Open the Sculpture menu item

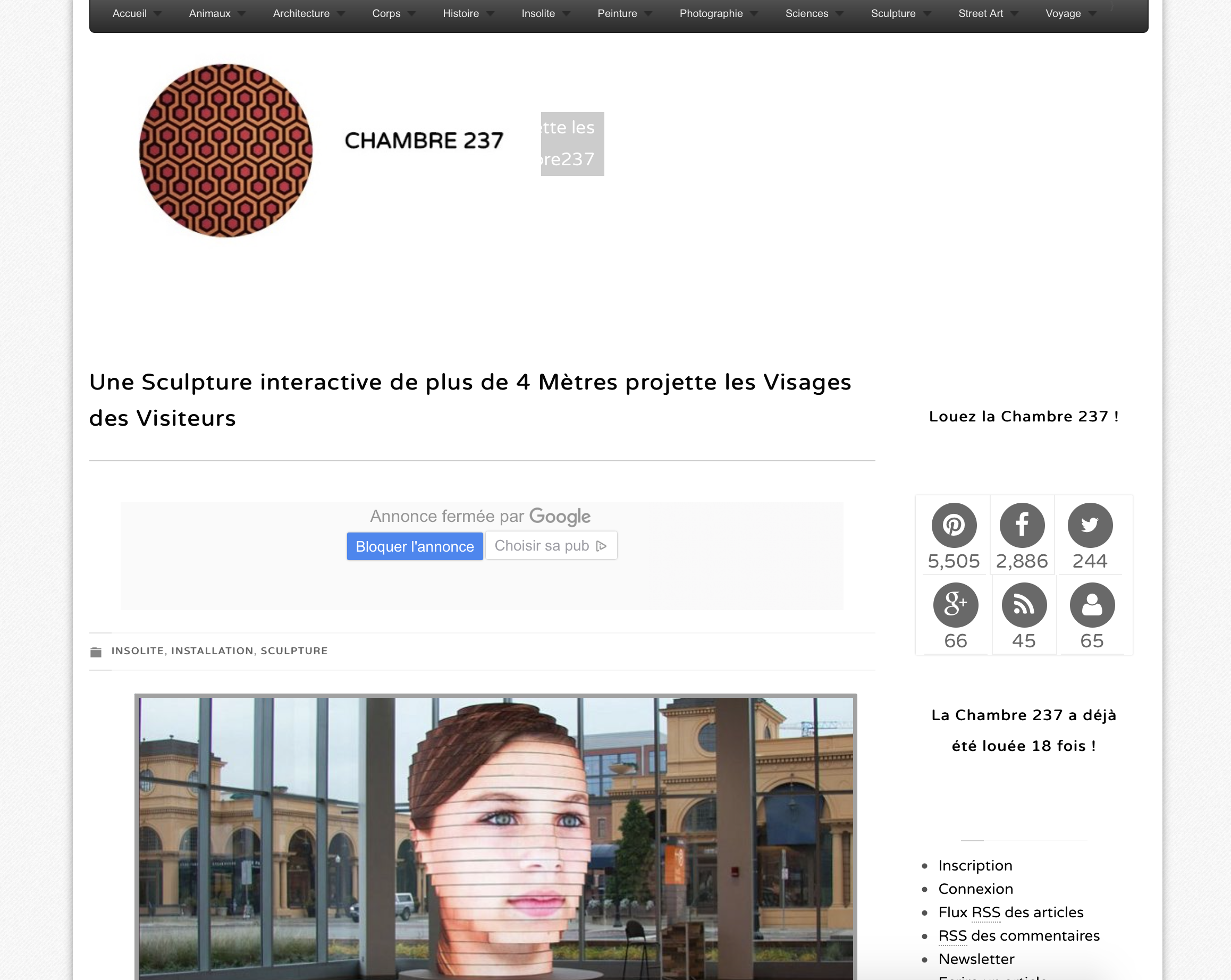[x=893, y=13]
